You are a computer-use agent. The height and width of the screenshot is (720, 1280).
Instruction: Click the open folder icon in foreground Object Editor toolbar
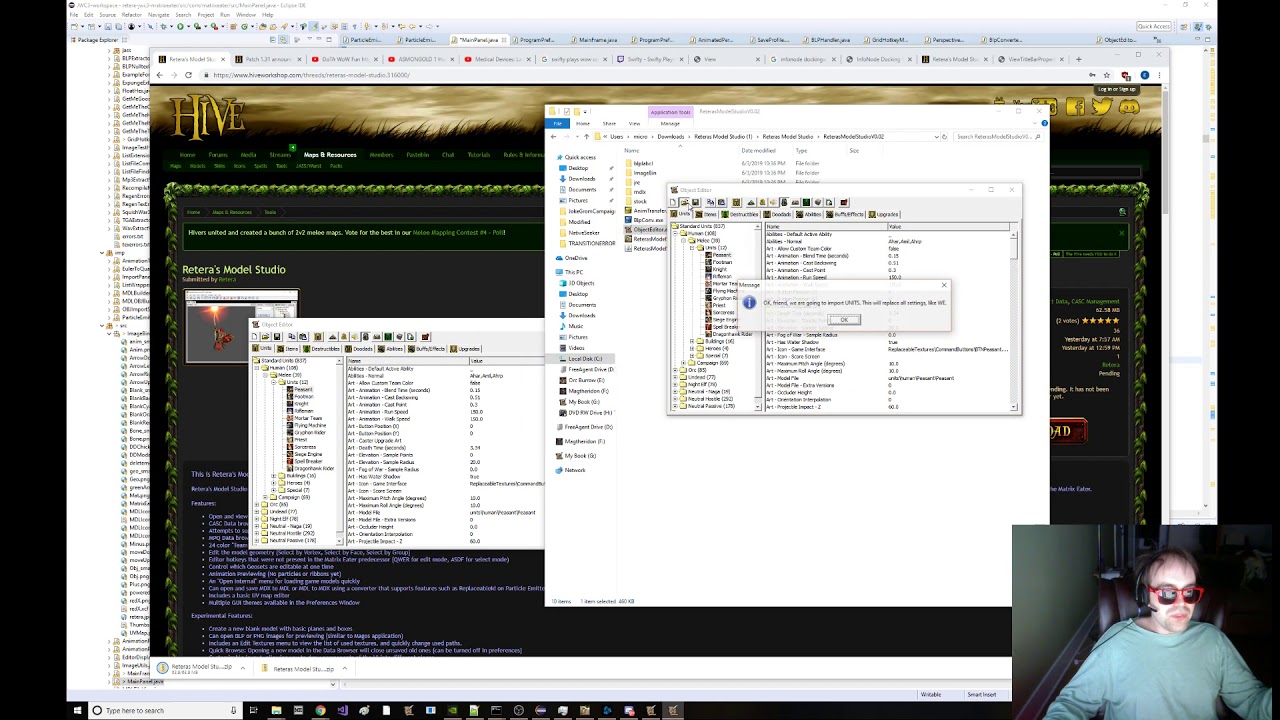[684, 203]
